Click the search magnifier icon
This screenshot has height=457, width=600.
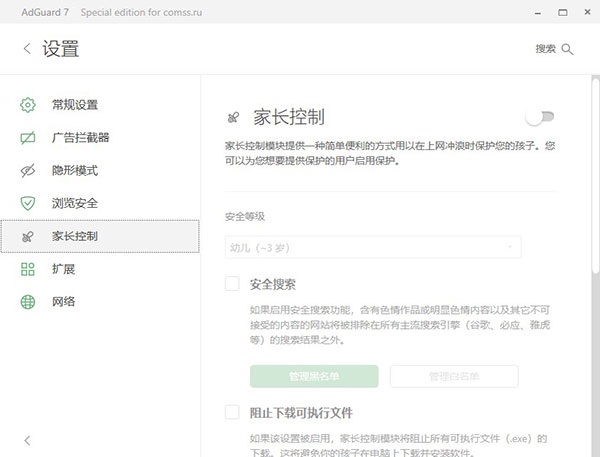pos(568,49)
